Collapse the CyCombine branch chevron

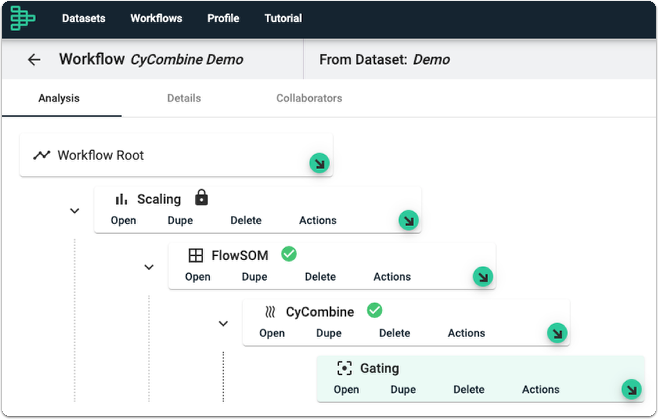(223, 323)
